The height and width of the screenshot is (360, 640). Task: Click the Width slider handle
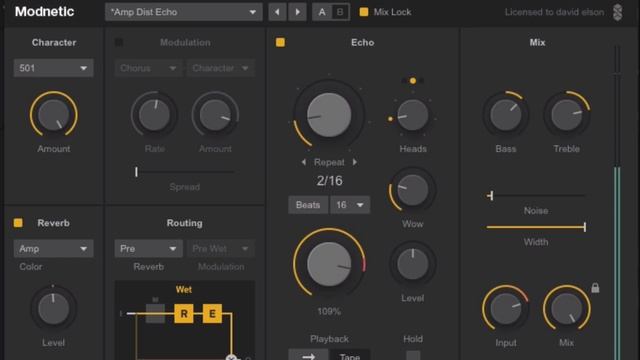[x=585, y=227]
